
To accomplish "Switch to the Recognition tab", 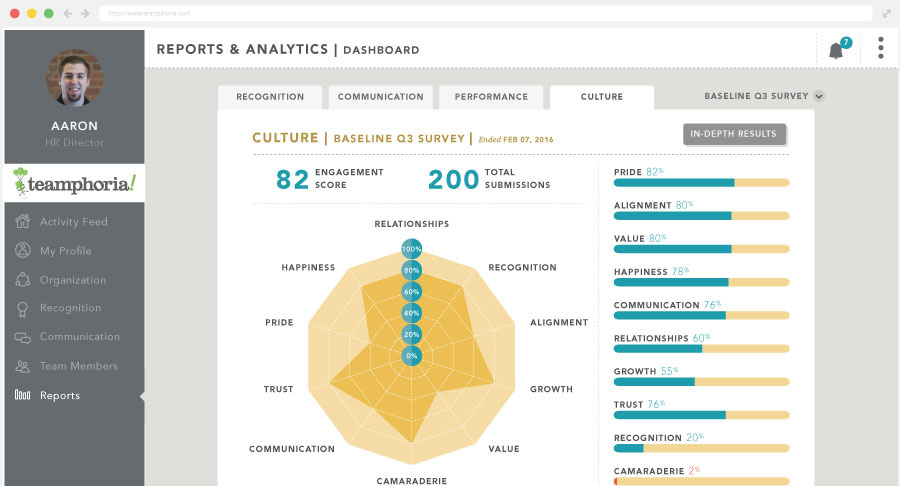I will coord(270,97).
